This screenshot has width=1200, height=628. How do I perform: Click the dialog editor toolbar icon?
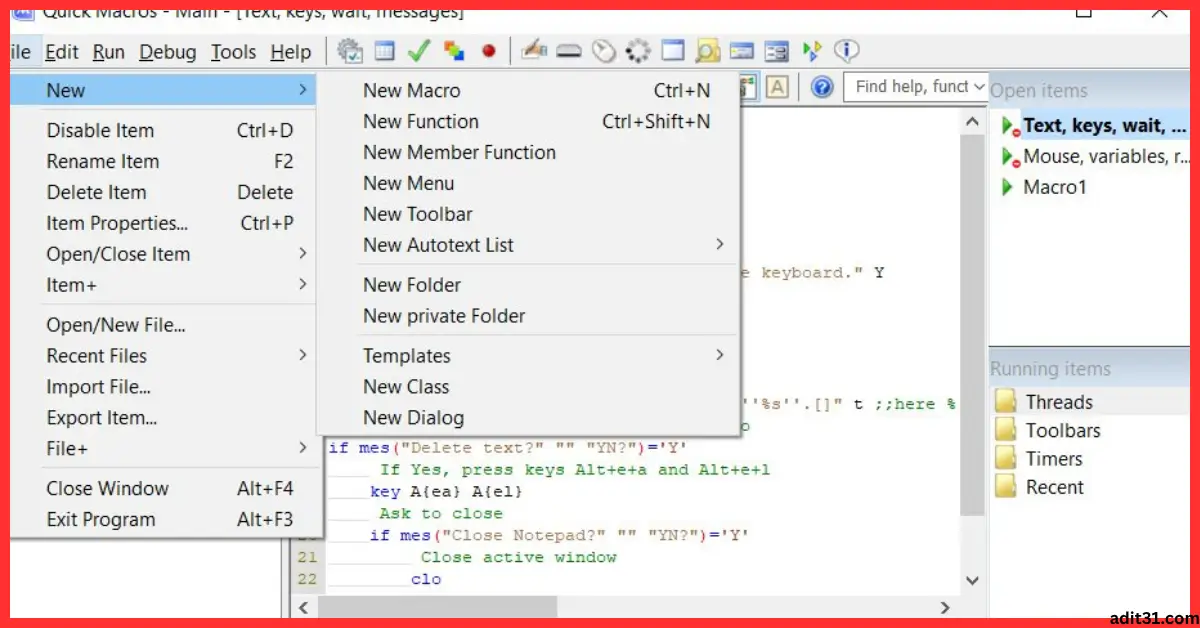(x=777, y=51)
